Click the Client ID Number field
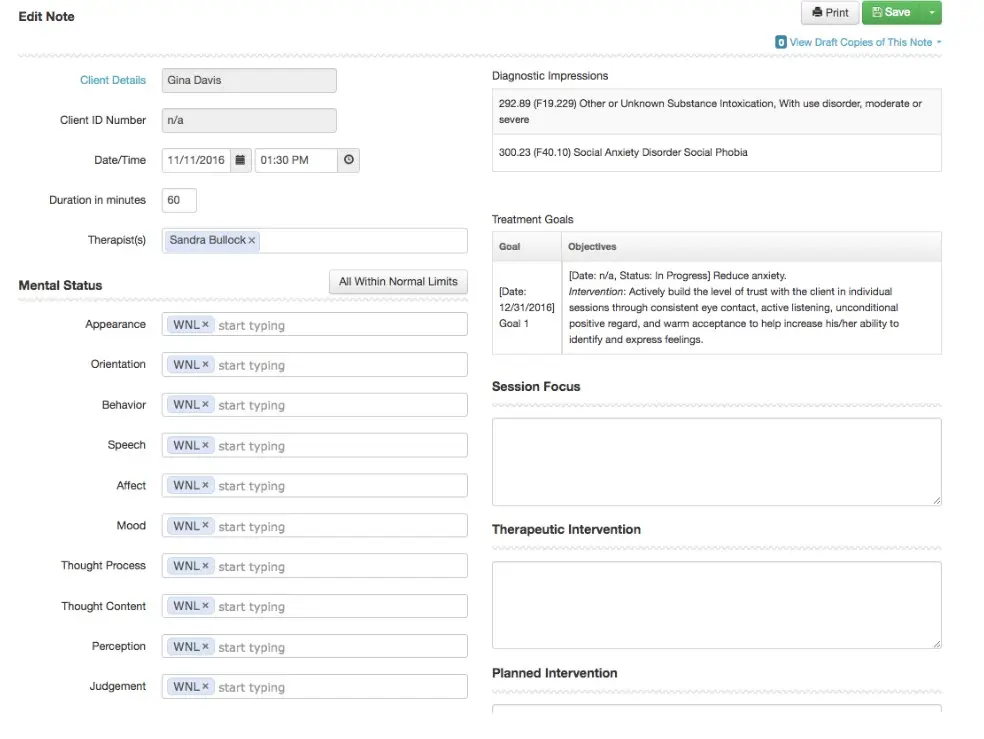This screenshot has height=739, width=984. (249, 120)
